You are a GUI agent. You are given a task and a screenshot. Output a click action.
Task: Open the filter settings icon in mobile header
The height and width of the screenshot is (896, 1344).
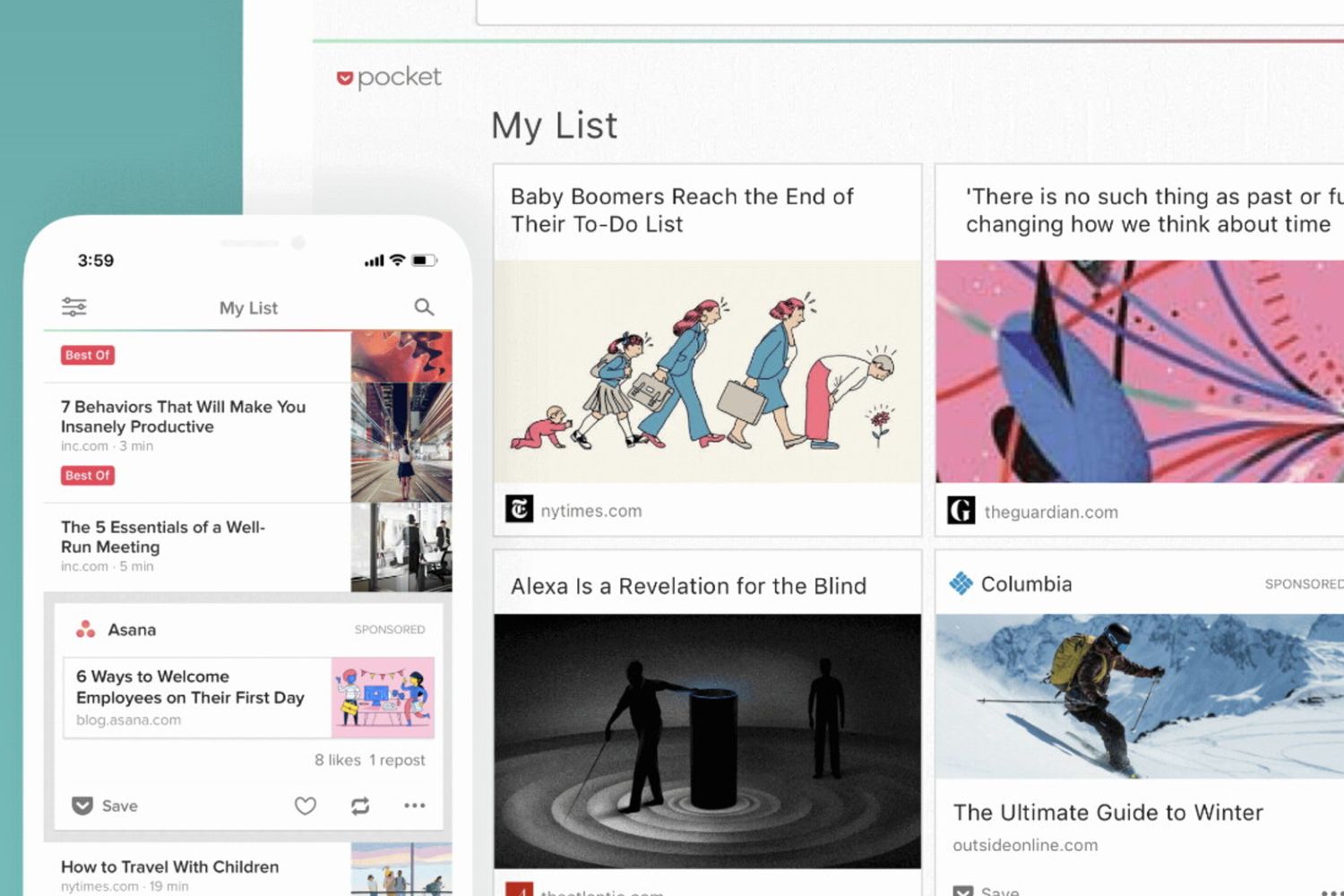73,307
